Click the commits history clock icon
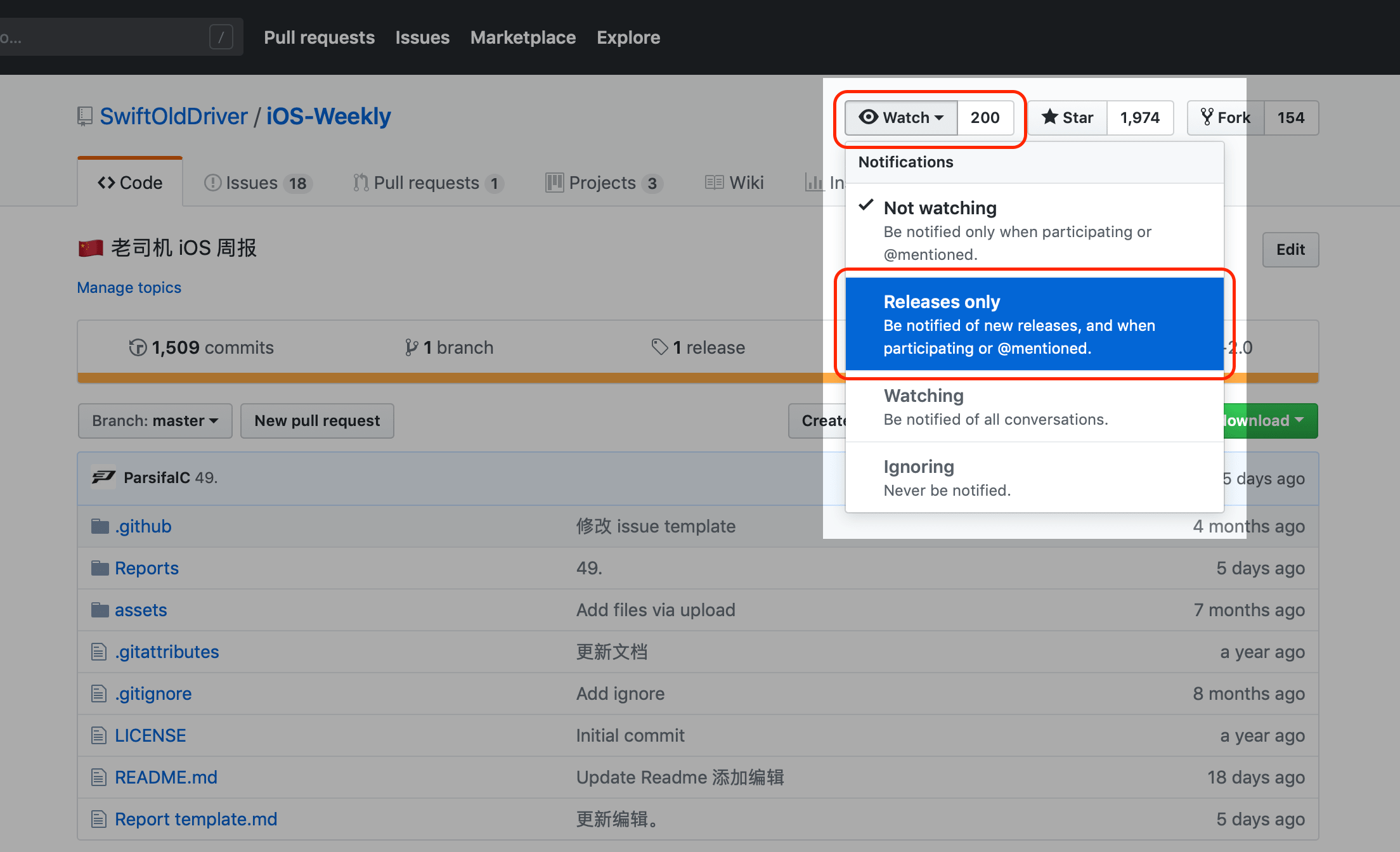Image resolution: width=1400 pixels, height=852 pixels. [x=138, y=347]
